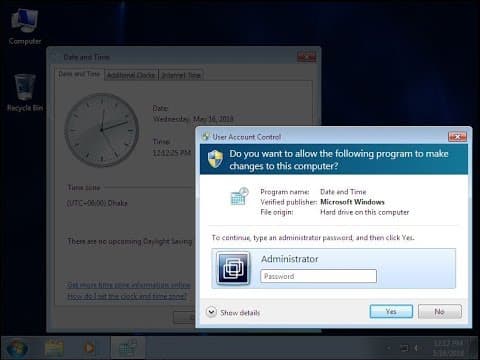Click the Show details label text
Viewport: 480px width, 360px height.
point(240,313)
